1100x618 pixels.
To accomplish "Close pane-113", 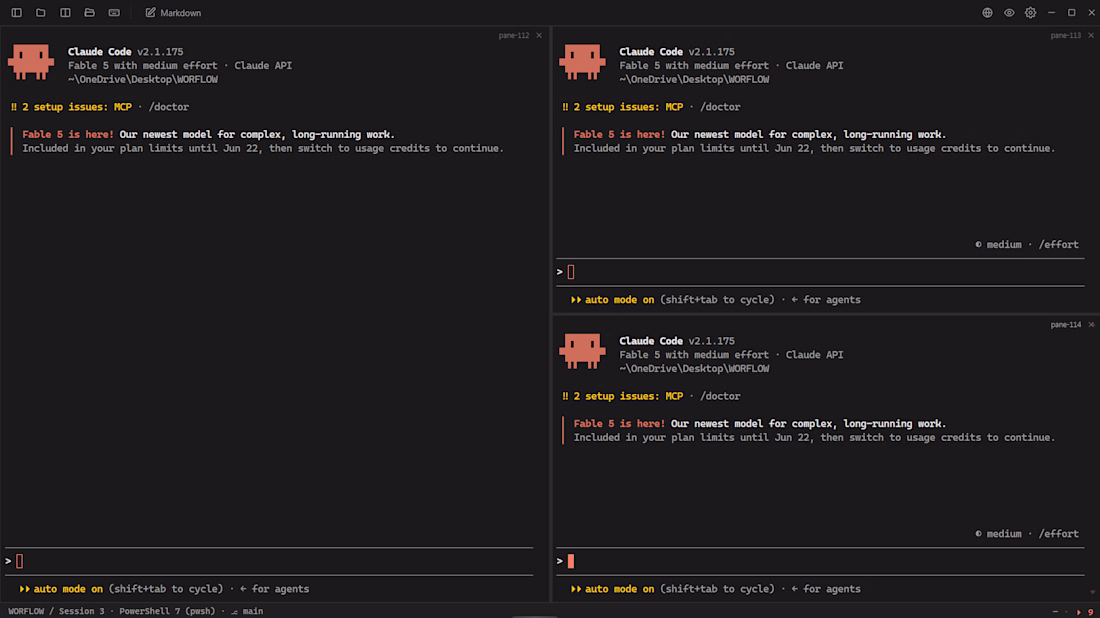I will pos(1090,35).
